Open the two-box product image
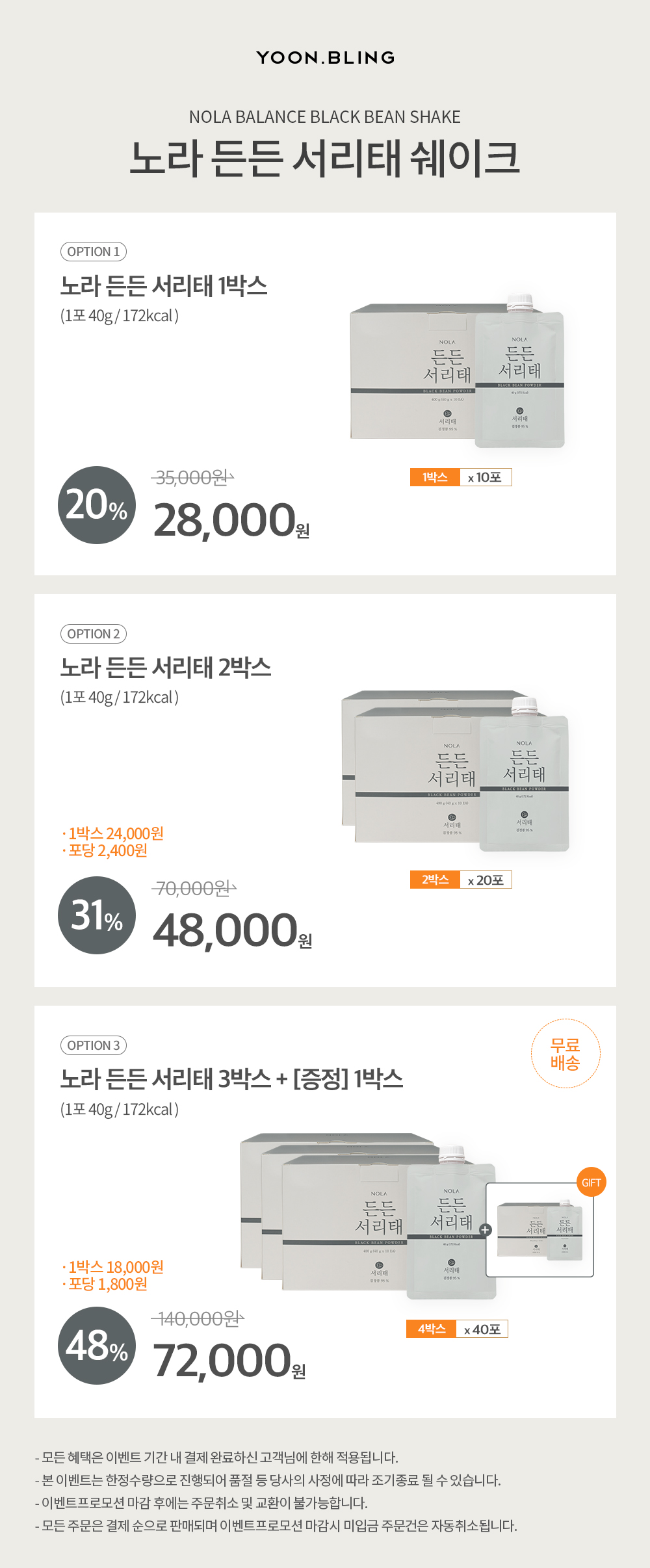 [456, 772]
